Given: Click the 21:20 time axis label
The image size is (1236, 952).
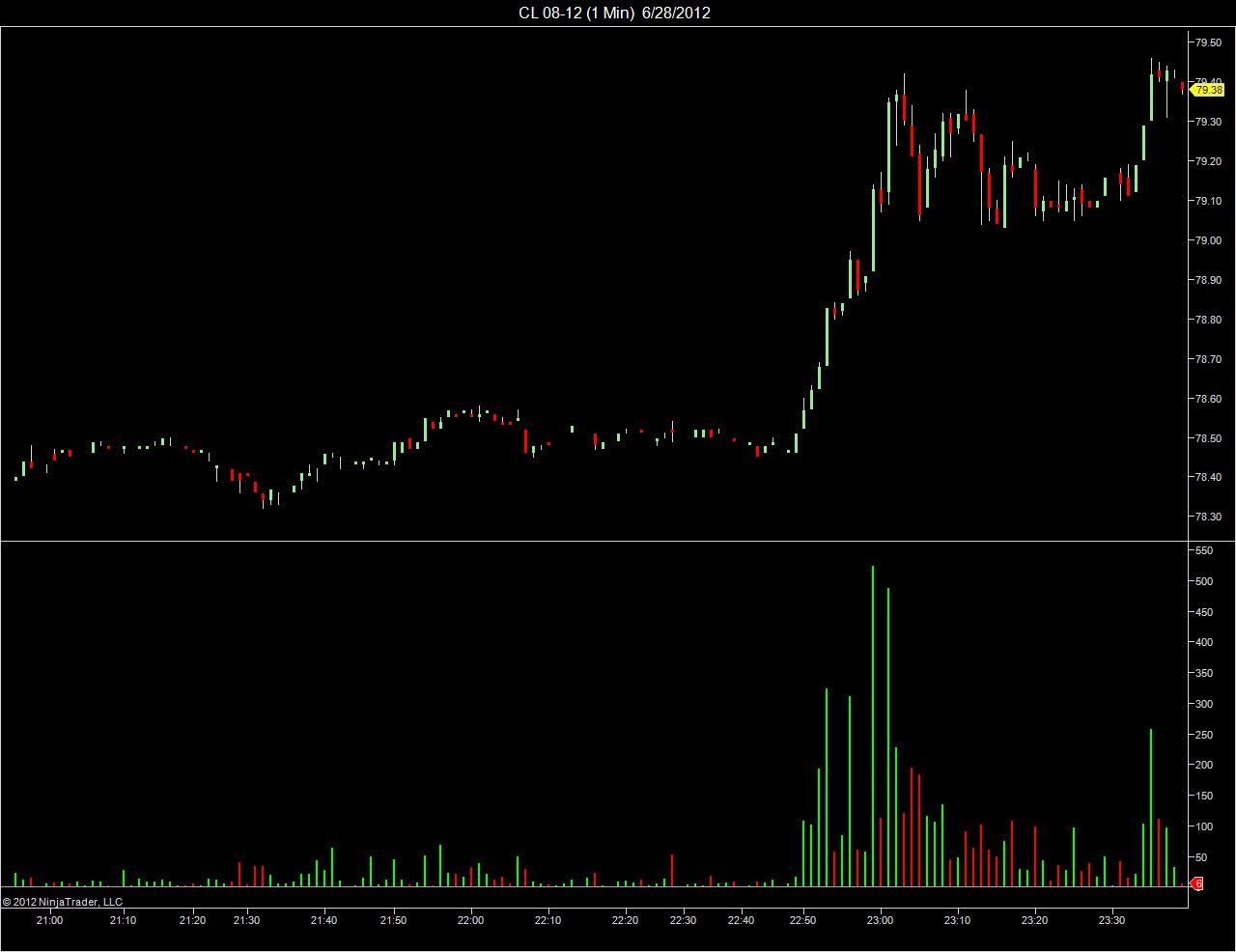Looking at the screenshot, I should click(193, 920).
